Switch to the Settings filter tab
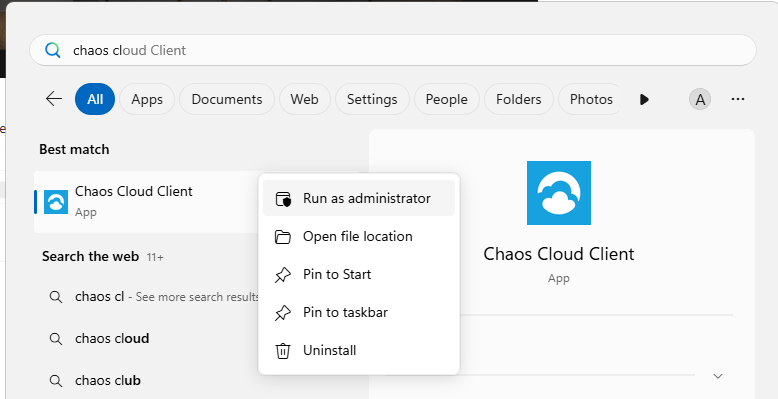Image resolution: width=778 pixels, height=399 pixels. click(x=372, y=99)
